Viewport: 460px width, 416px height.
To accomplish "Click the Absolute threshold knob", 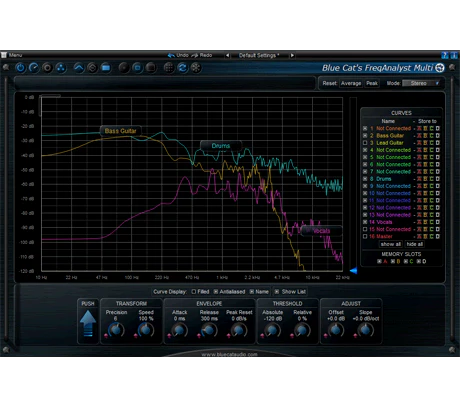I will coord(272,330).
